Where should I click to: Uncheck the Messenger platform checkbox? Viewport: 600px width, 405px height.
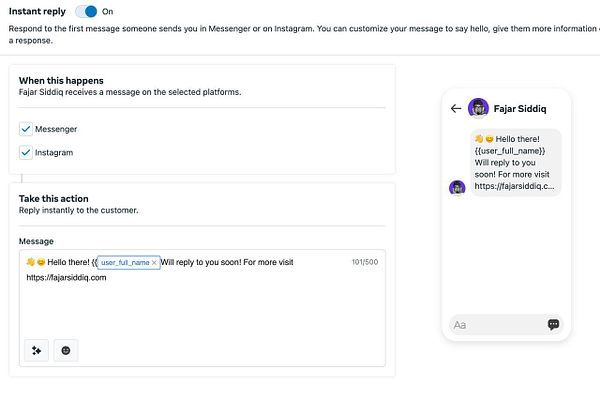[x=26, y=129]
